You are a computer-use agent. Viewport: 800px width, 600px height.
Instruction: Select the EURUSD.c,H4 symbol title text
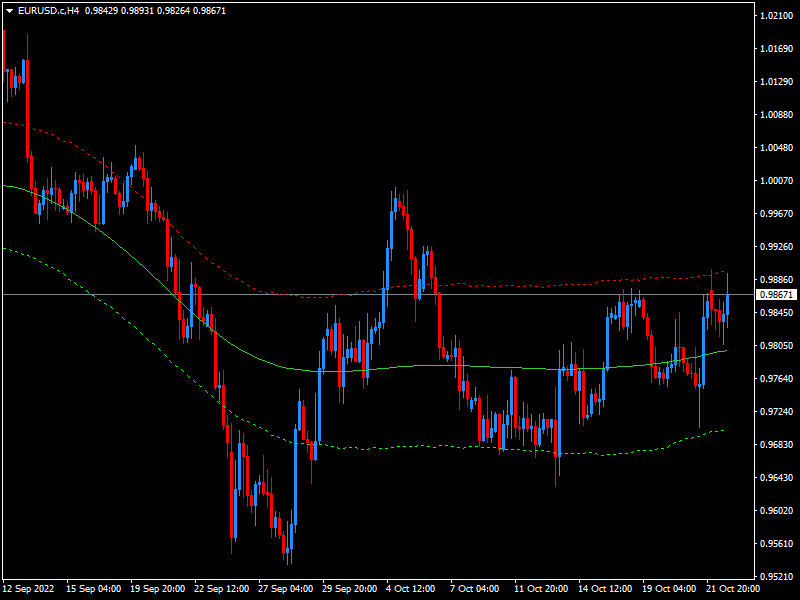point(48,11)
